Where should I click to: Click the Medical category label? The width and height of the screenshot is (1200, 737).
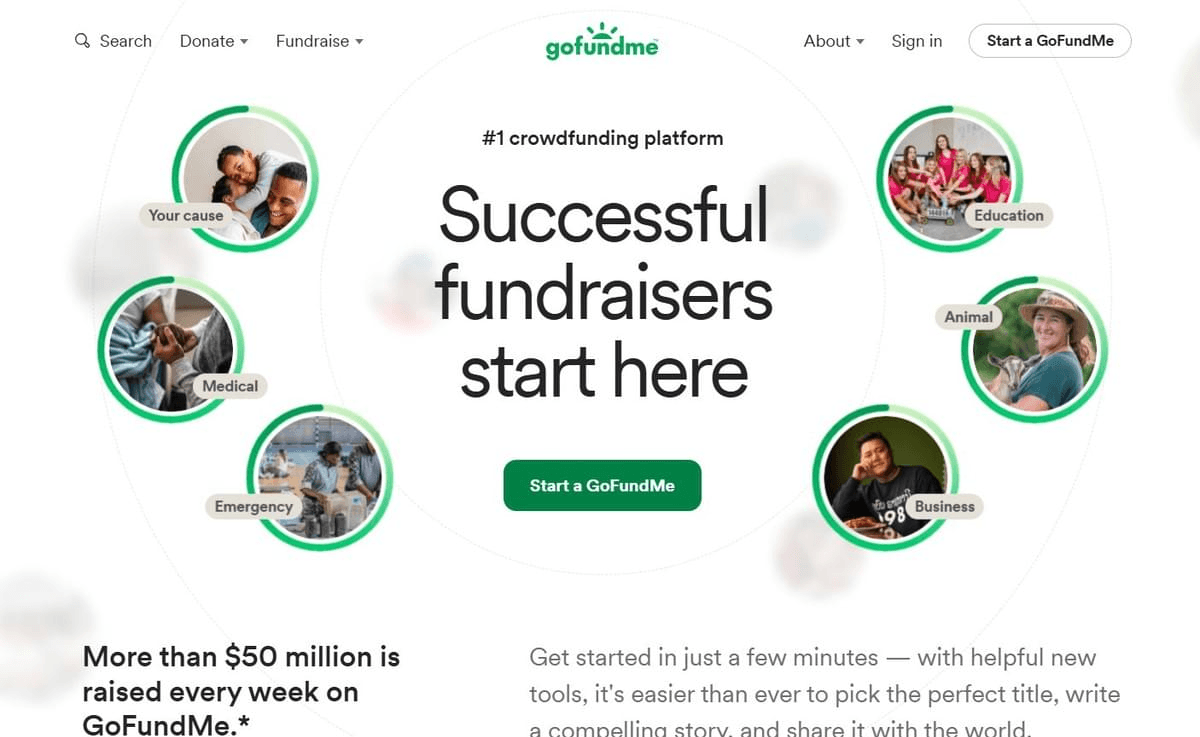pyautogui.click(x=230, y=386)
